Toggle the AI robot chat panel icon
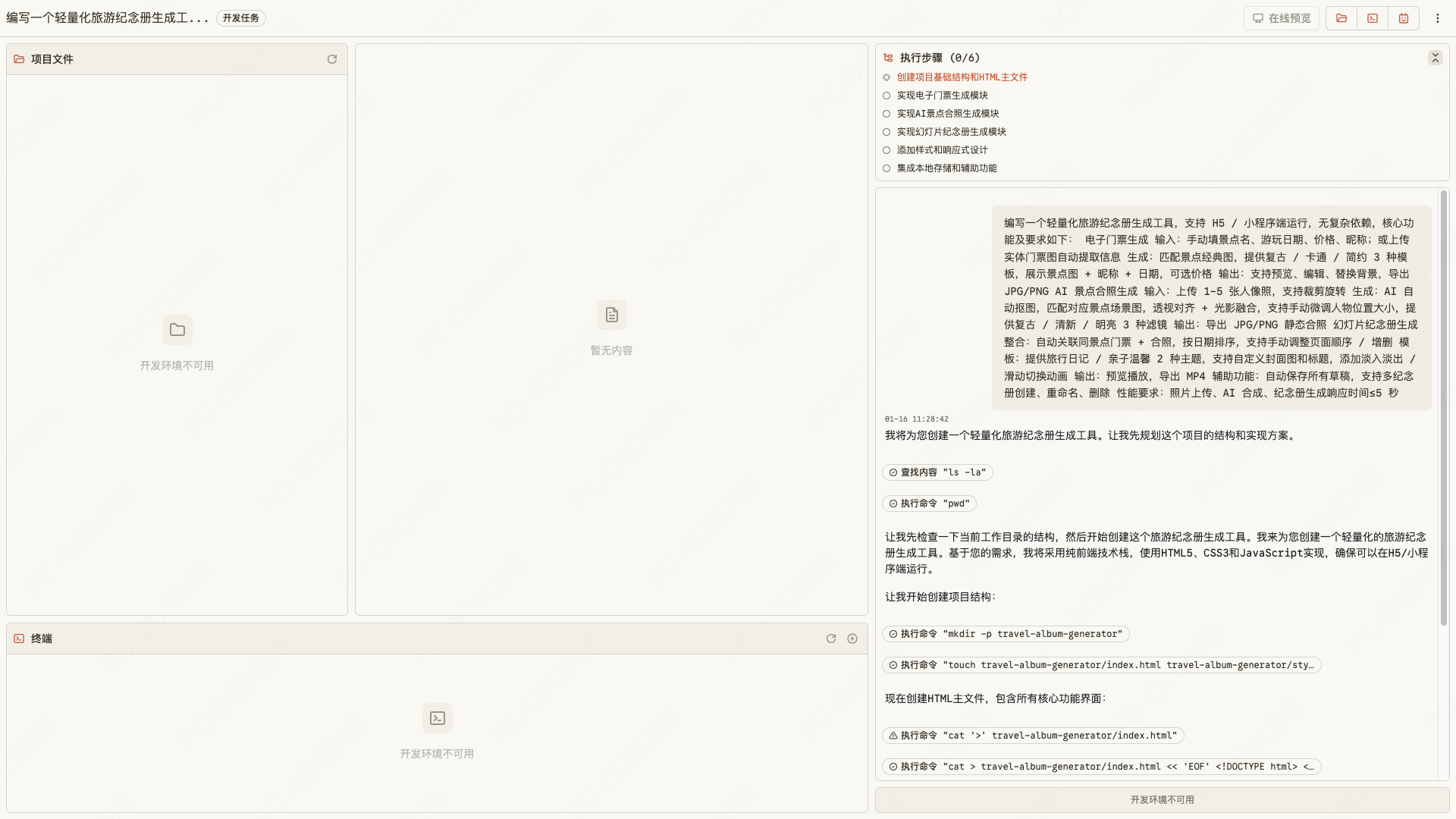The image size is (1456, 819). tap(1404, 18)
